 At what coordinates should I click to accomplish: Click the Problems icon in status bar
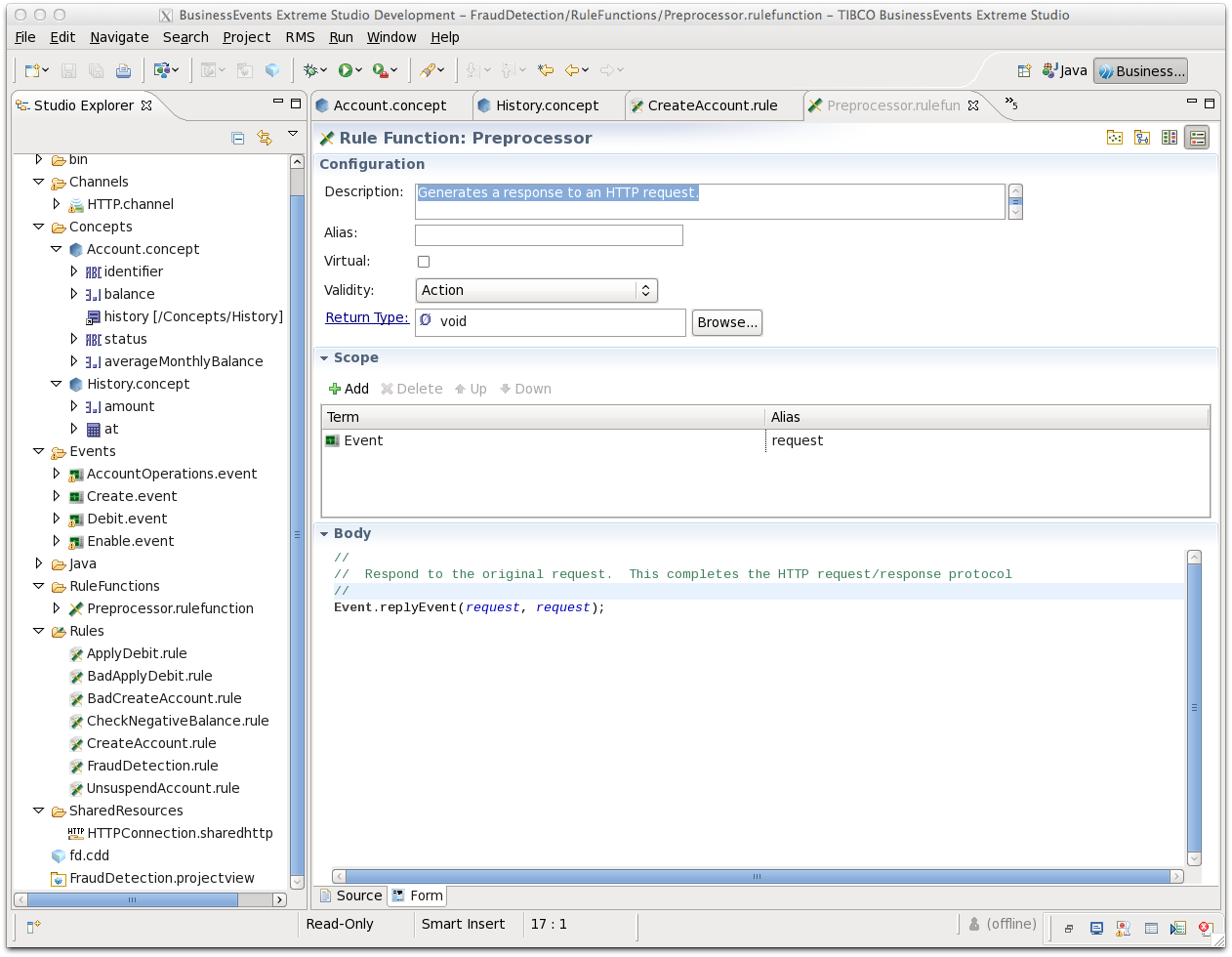point(1124,928)
